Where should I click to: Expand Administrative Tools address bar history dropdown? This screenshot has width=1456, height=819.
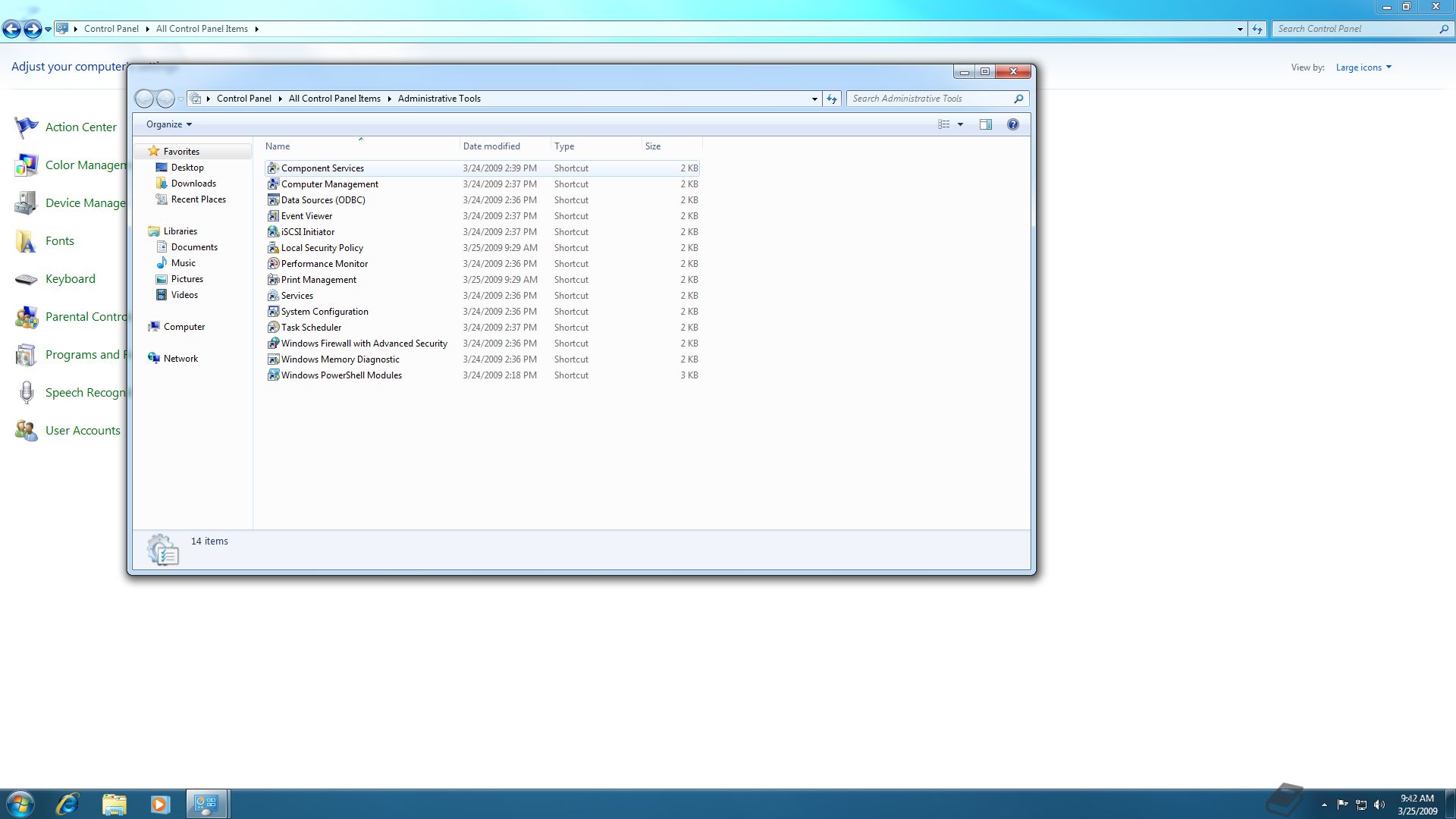pos(814,99)
